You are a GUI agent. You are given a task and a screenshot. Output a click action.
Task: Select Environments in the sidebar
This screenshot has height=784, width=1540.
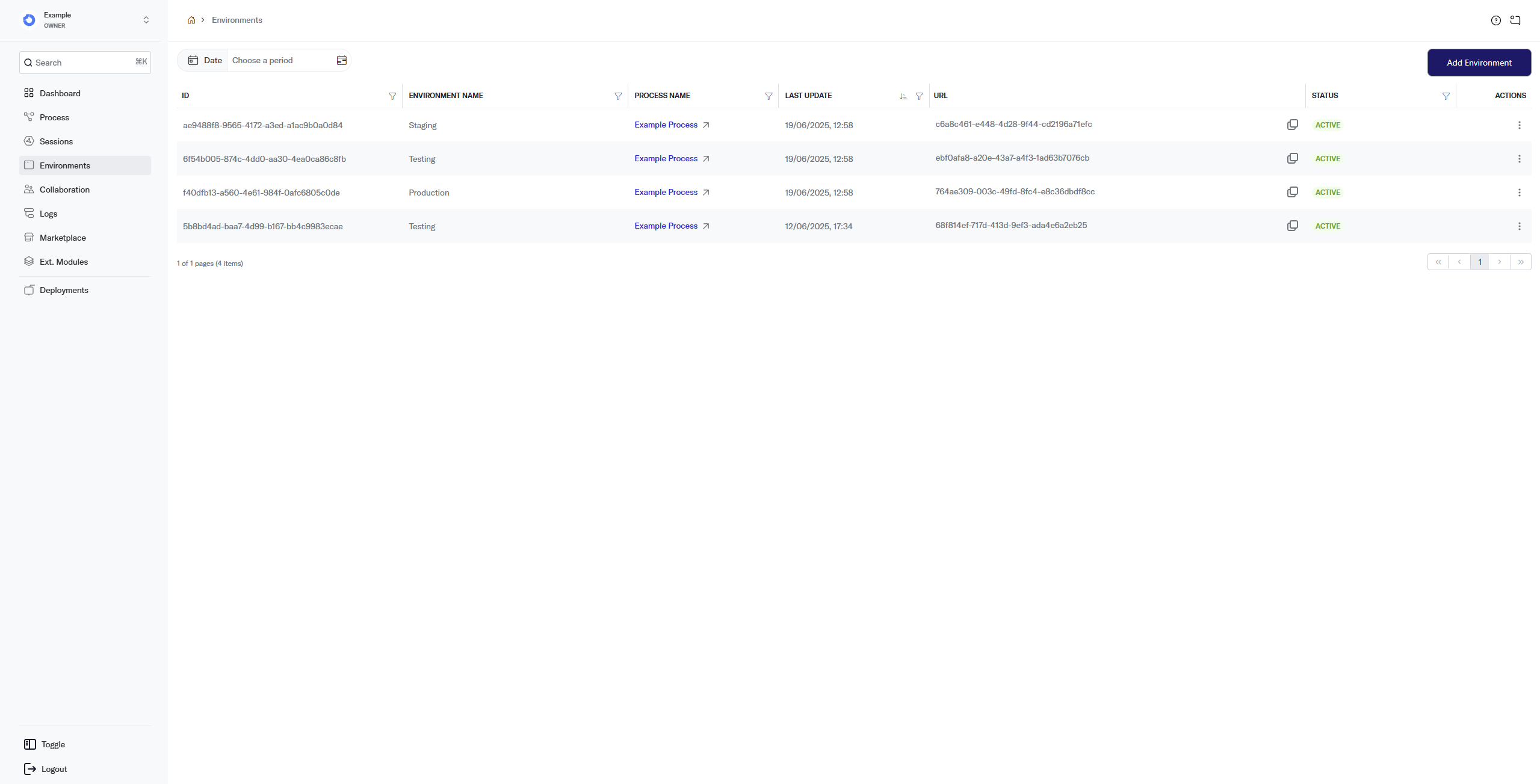click(x=85, y=165)
